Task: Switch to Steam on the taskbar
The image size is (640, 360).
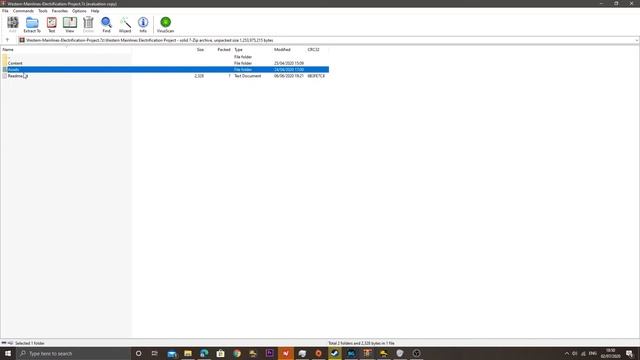Action: click(335, 353)
